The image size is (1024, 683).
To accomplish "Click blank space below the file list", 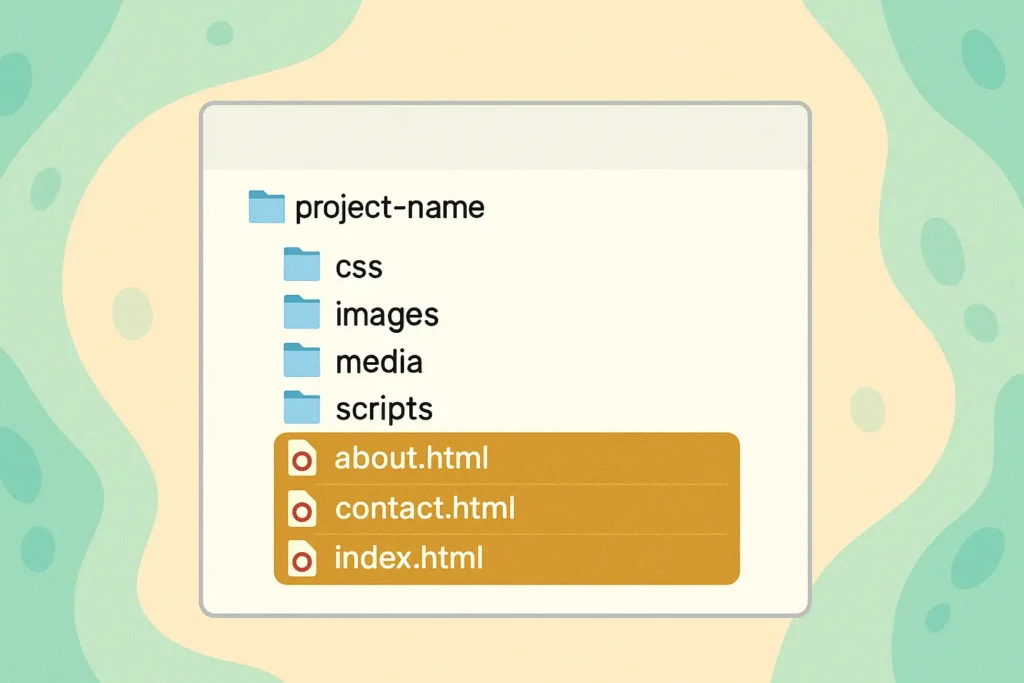I will click(x=506, y=599).
